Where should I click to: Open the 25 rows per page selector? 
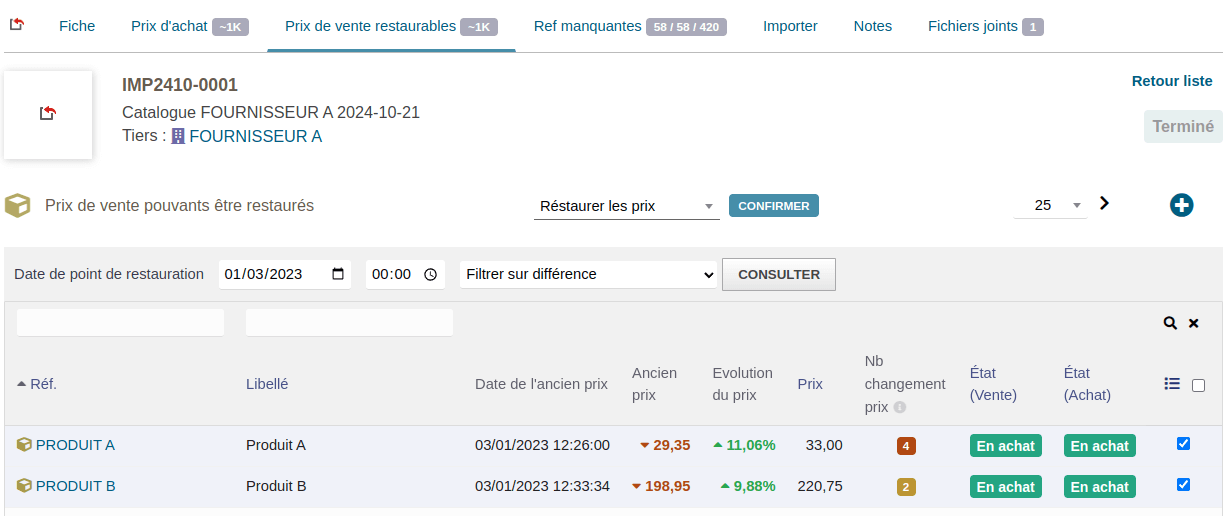pyautogui.click(x=1051, y=205)
